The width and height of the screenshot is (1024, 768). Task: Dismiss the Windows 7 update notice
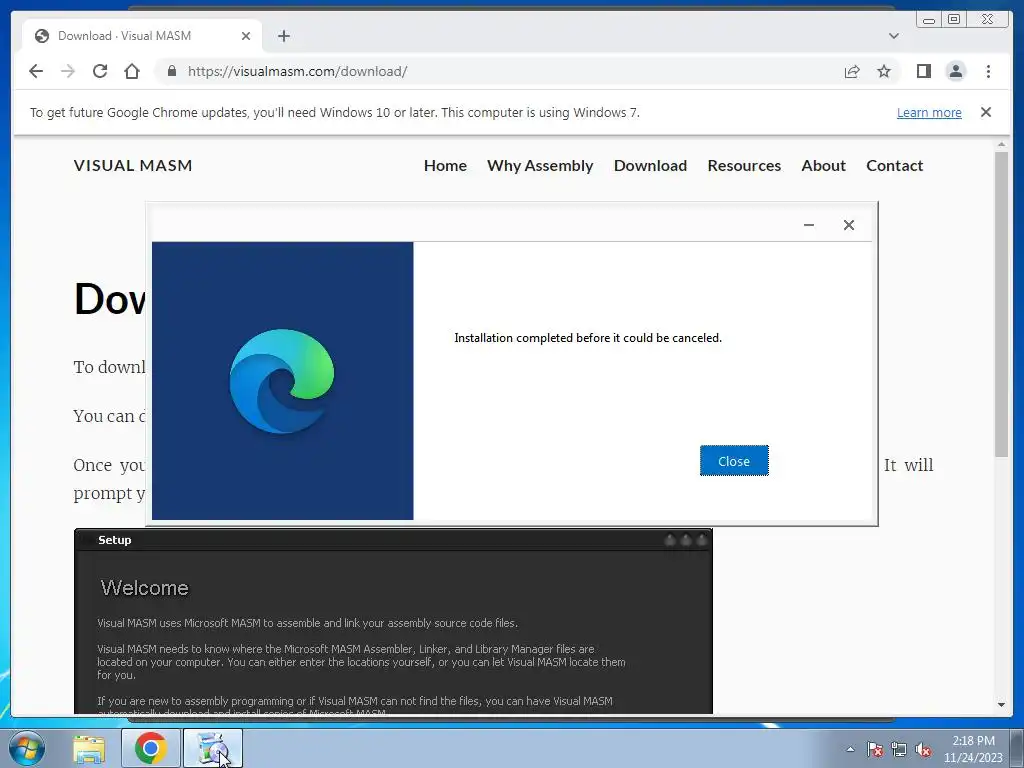(985, 112)
